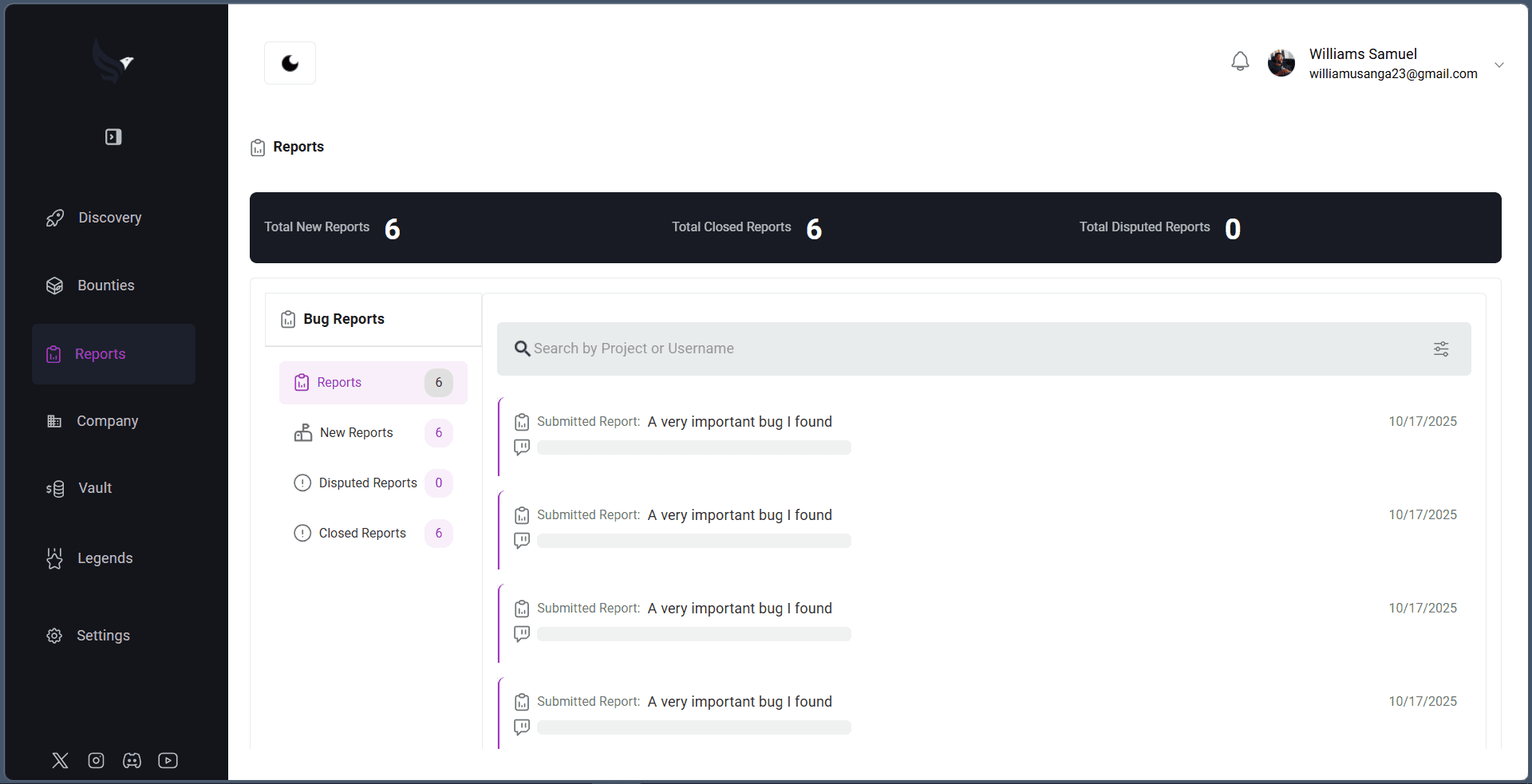
Task: Click the Total New Reports stat
Action: pyautogui.click(x=332, y=228)
